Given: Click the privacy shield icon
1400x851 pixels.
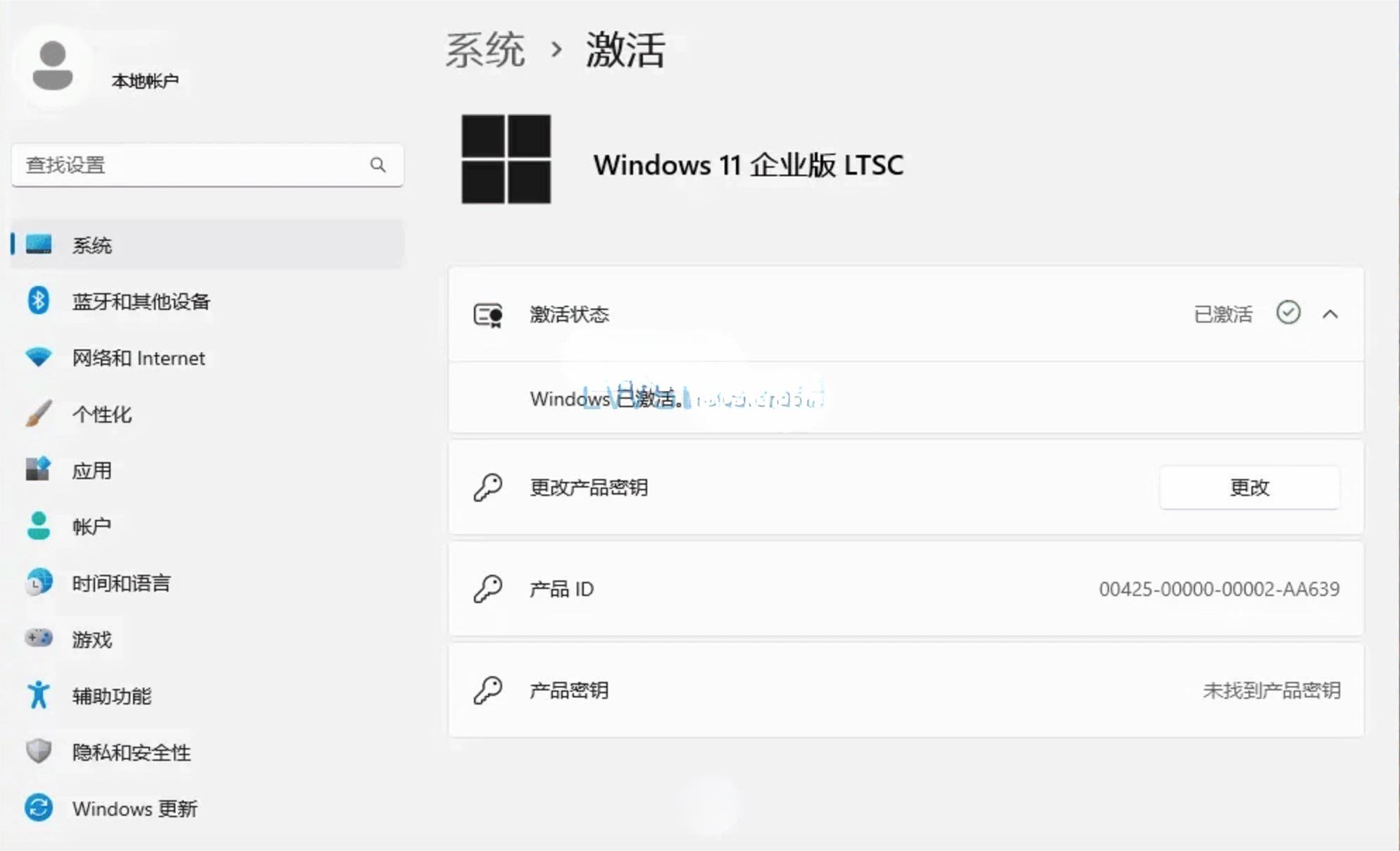Looking at the screenshot, I should coord(39,752).
